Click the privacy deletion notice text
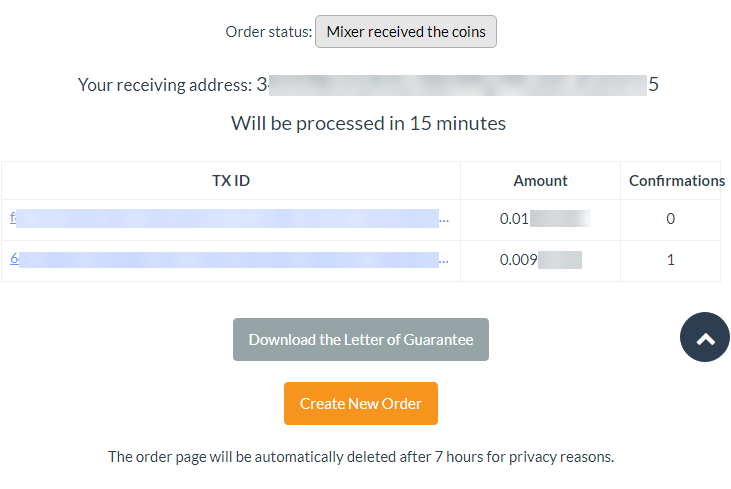Image resolution: width=731 pixels, height=489 pixels. (x=361, y=457)
